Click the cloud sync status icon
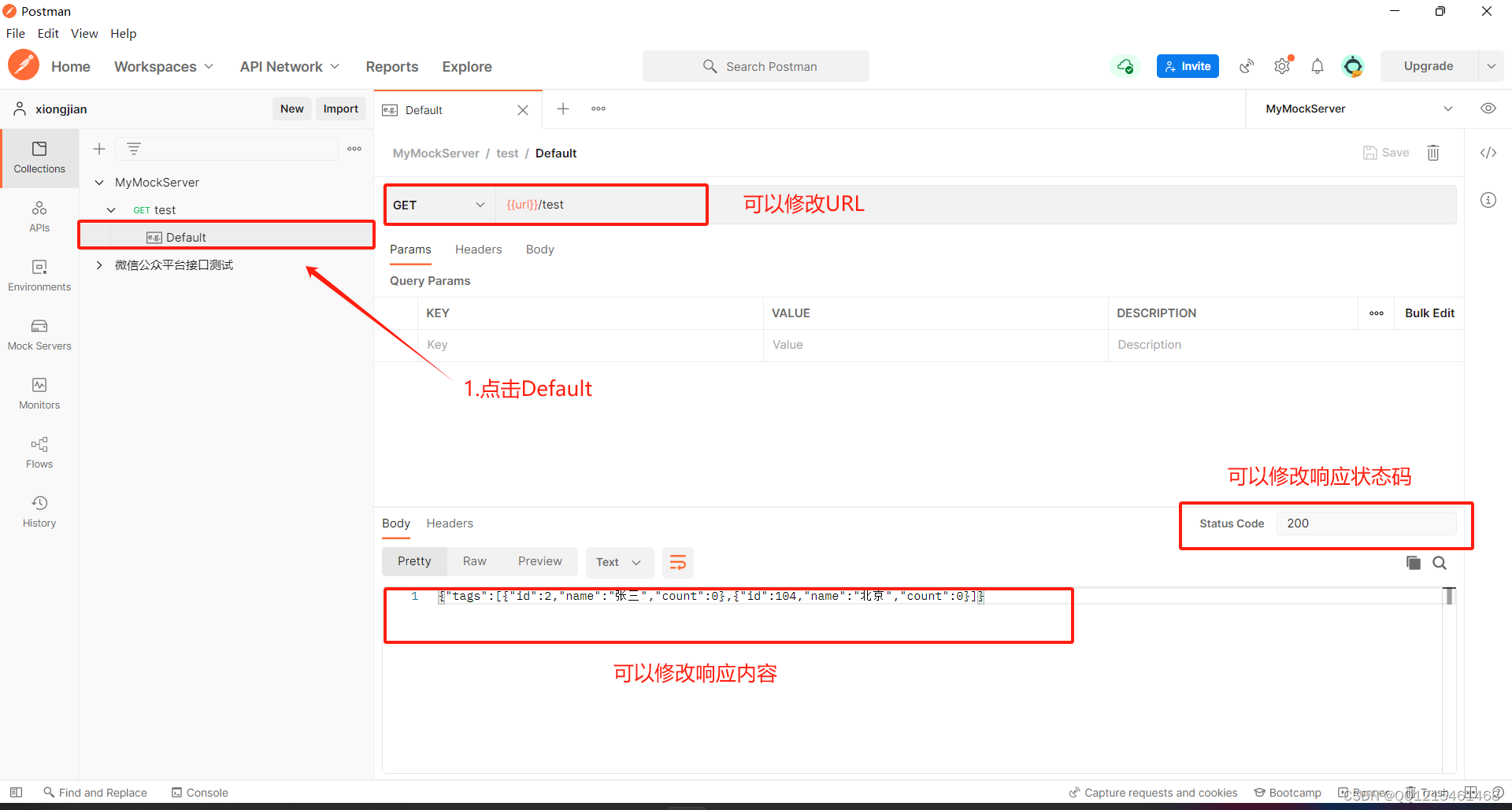 click(1125, 66)
